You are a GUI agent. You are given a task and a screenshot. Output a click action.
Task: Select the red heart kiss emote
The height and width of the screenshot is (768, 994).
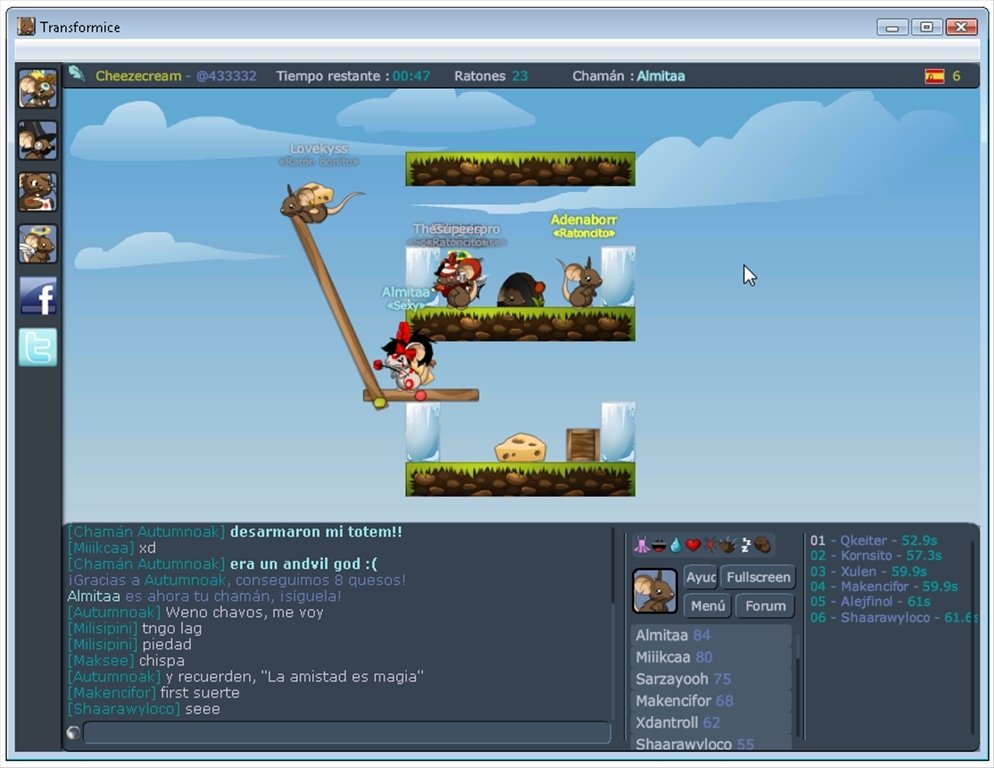[x=693, y=545]
